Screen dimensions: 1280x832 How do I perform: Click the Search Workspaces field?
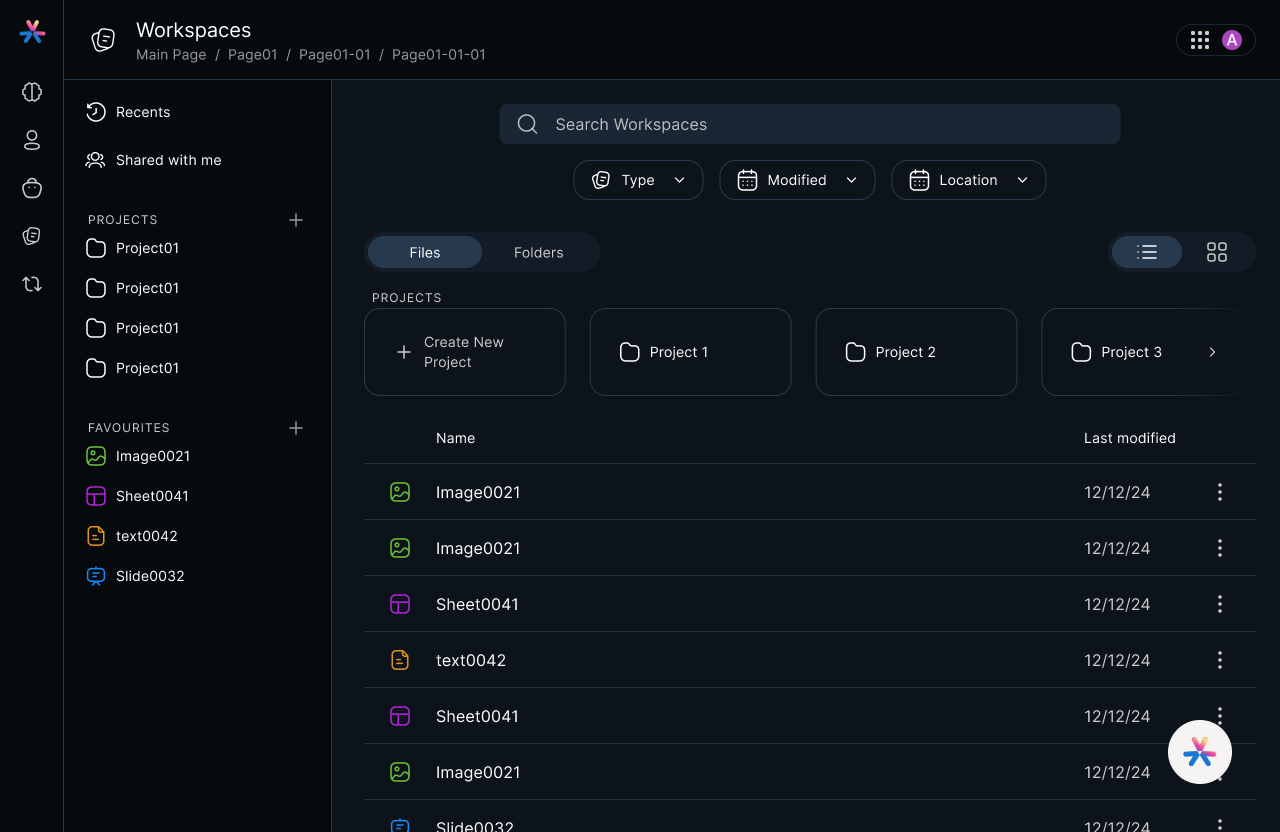pos(809,124)
